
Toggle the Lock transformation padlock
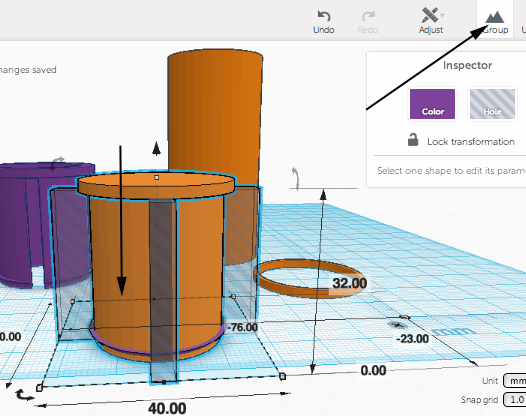click(413, 140)
